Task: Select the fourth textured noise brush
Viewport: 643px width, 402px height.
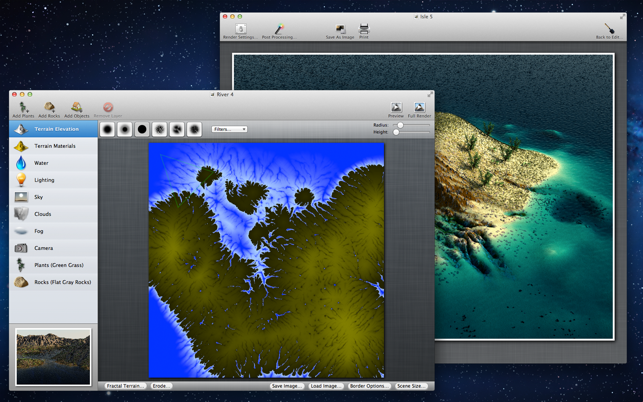Action: 160,129
